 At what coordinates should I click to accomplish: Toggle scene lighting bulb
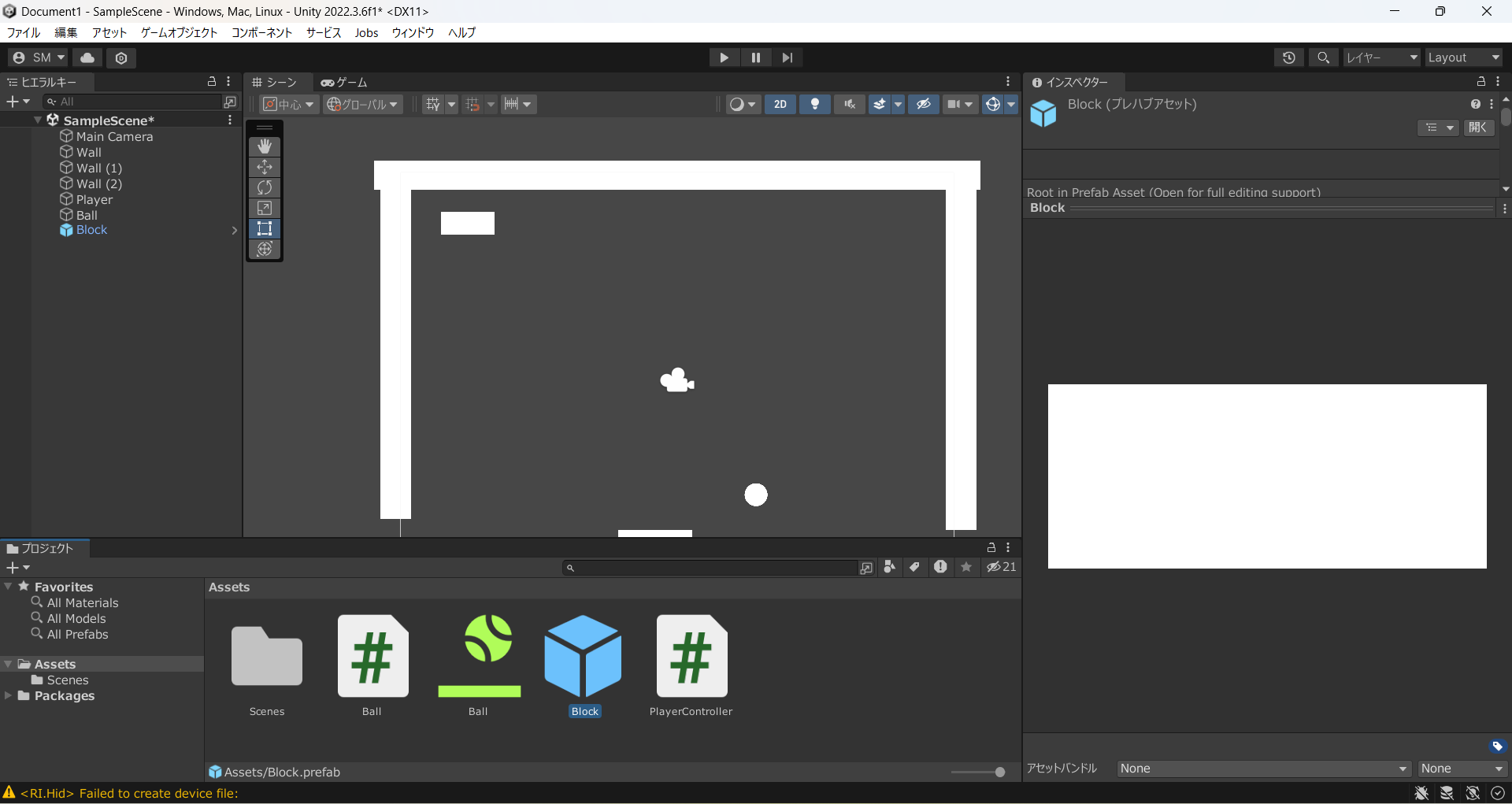[815, 104]
